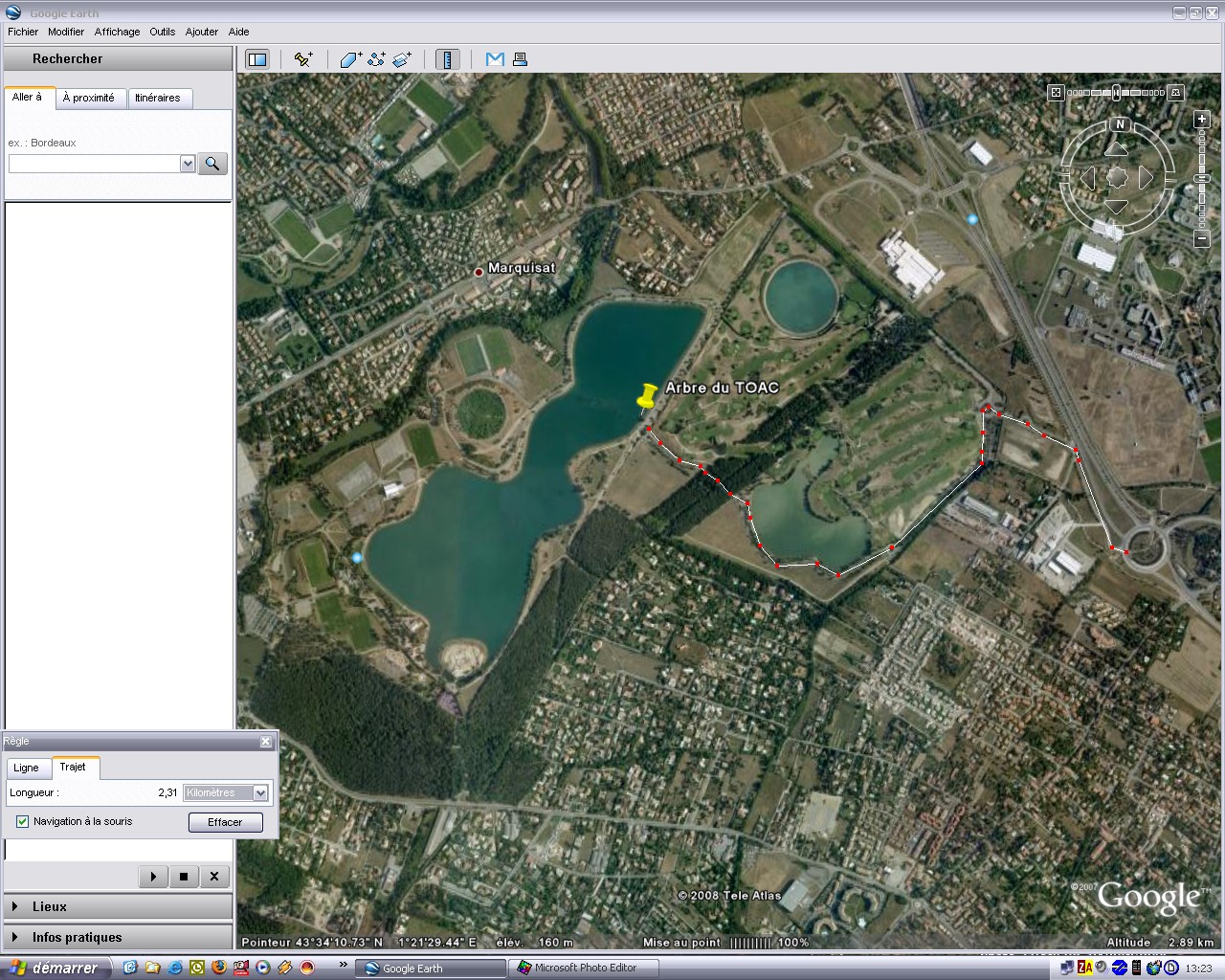The height and width of the screenshot is (980, 1225).
Task: Add an image overlay from the toolbar
Action: [402, 59]
